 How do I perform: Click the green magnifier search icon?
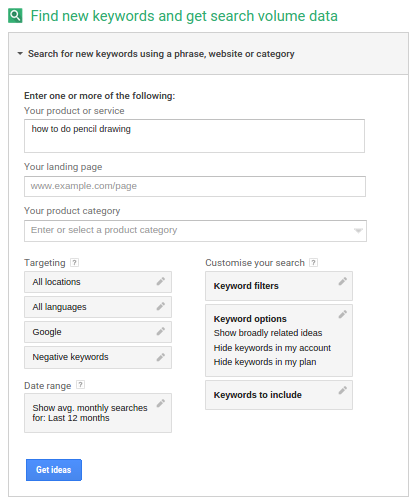[x=15, y=16]
